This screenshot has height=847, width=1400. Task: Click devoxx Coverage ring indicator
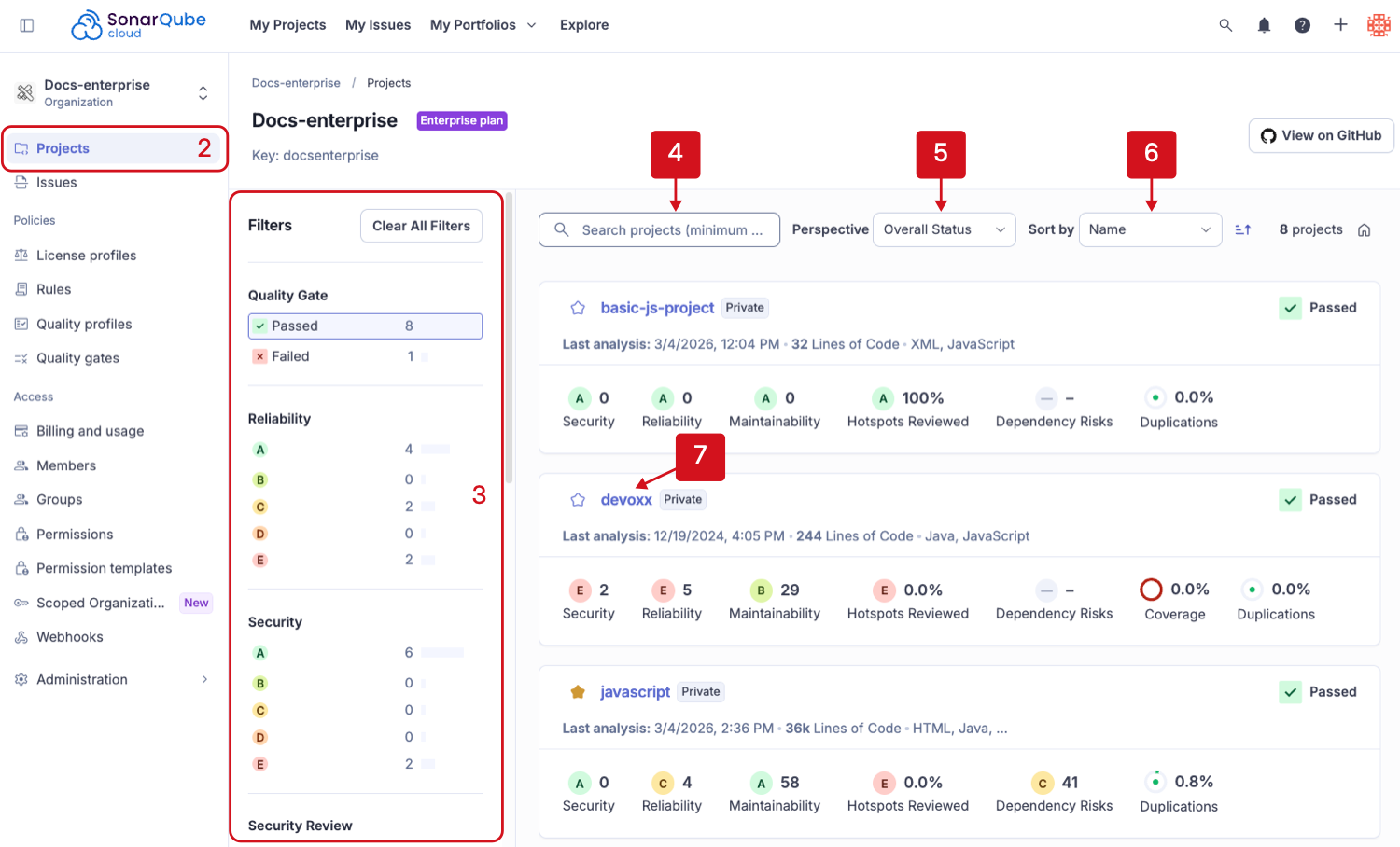(x=1151, y=590)
